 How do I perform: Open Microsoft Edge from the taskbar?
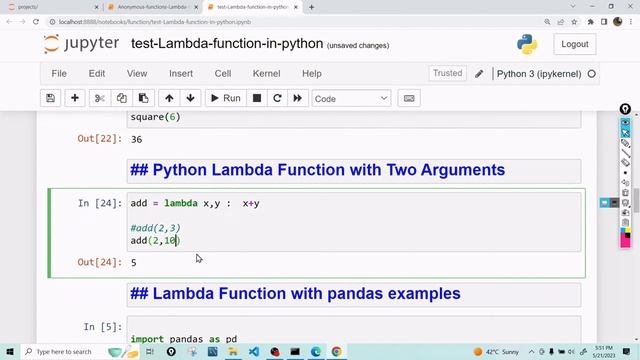pyautogui.click(x=316, y=351)
